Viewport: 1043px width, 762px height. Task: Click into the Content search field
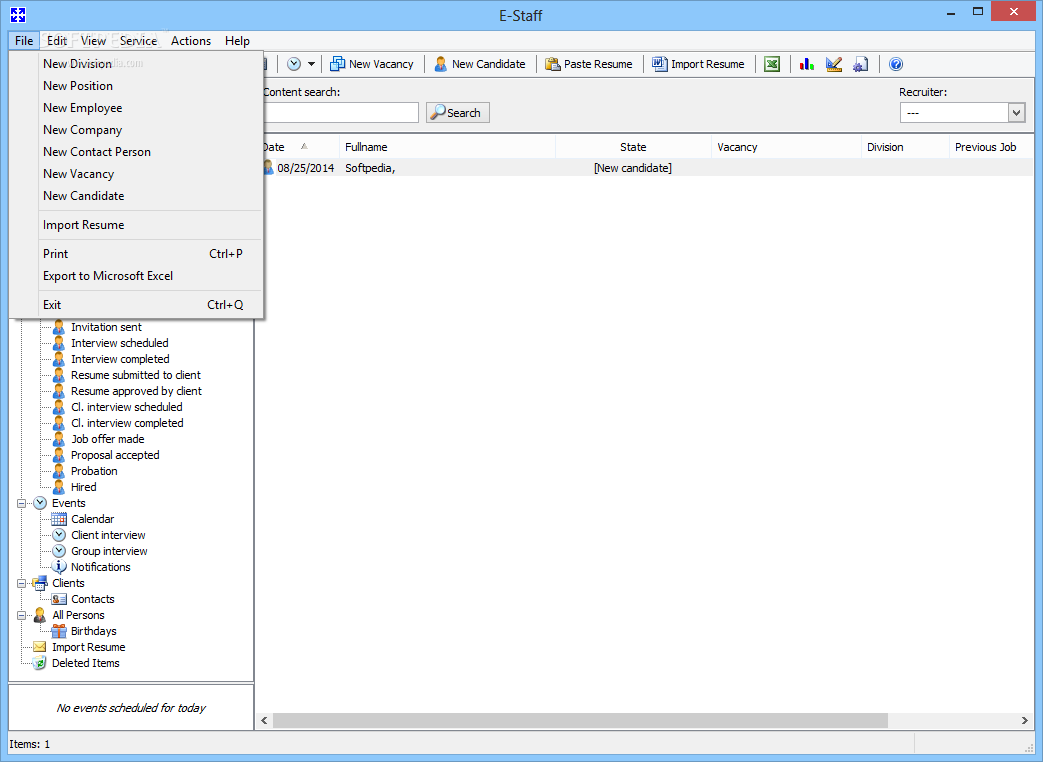pyautogui.click(x=341, y=113)
